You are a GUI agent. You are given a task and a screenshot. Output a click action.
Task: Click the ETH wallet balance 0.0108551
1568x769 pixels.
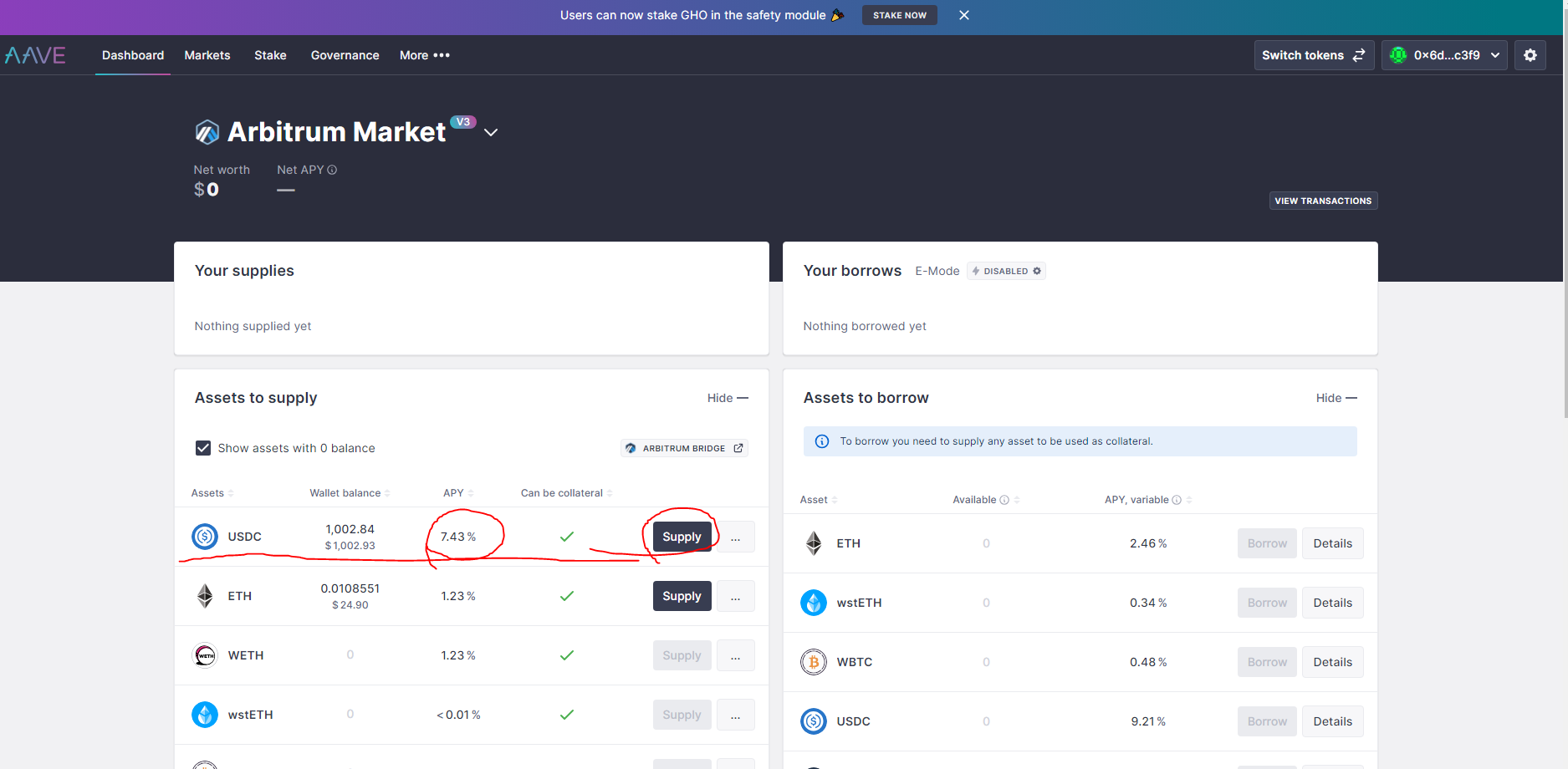[x=350, y=588]
